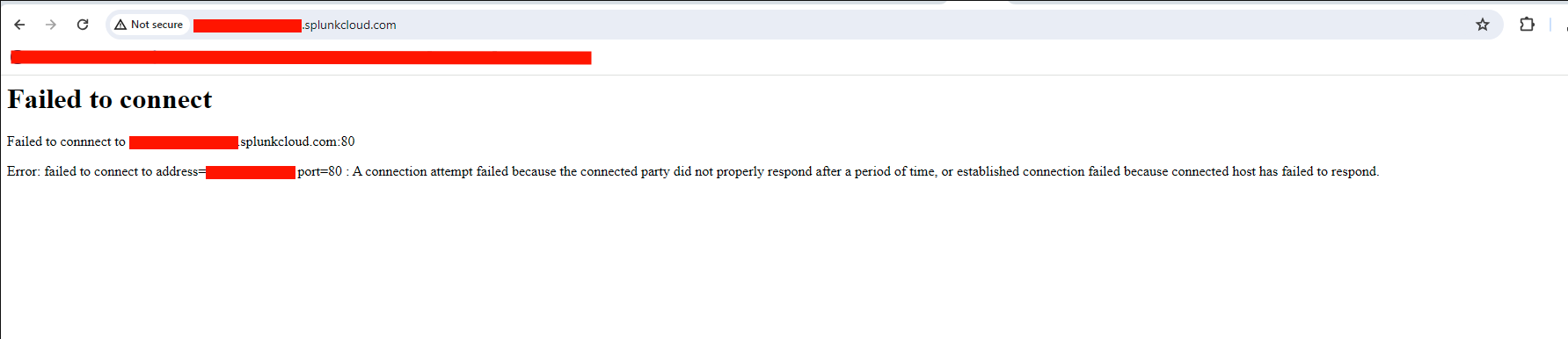Click the browser forward arrow
Image resolution: width=1568 pixels, height=339 pixels.
point(51,25)
